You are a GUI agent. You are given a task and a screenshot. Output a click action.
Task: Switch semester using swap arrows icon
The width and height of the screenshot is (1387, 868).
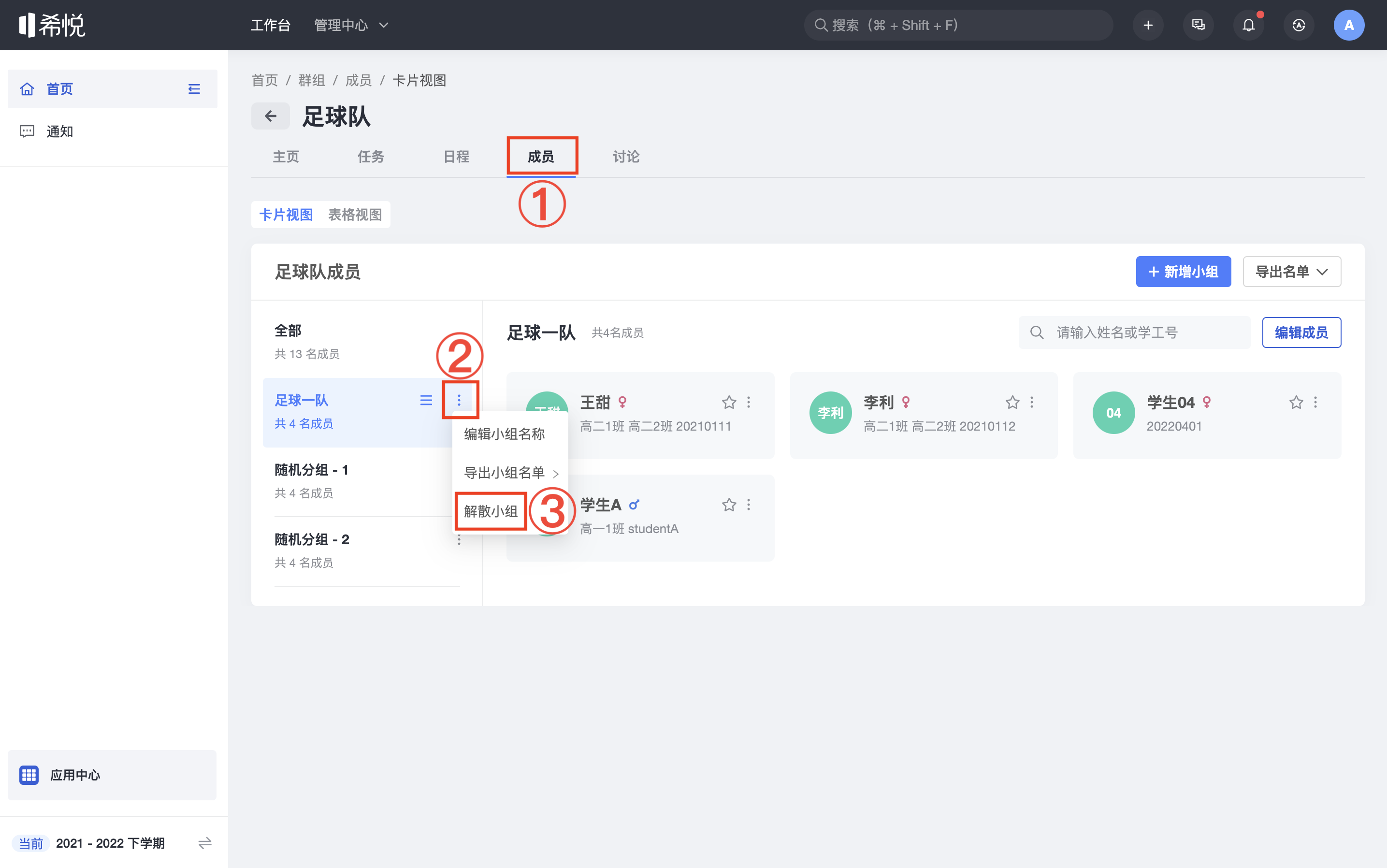point(205,843)
